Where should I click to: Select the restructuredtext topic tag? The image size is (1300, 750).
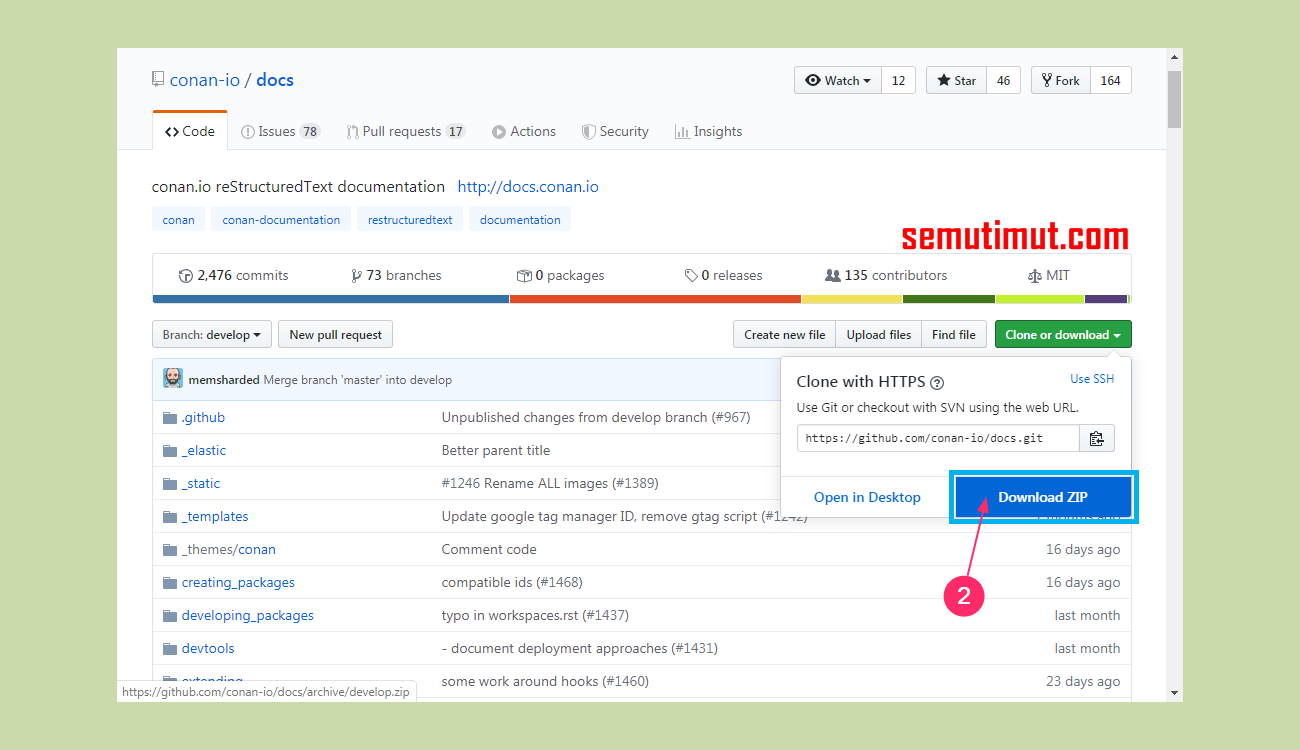pyautogui.click(x=410, y=220)
